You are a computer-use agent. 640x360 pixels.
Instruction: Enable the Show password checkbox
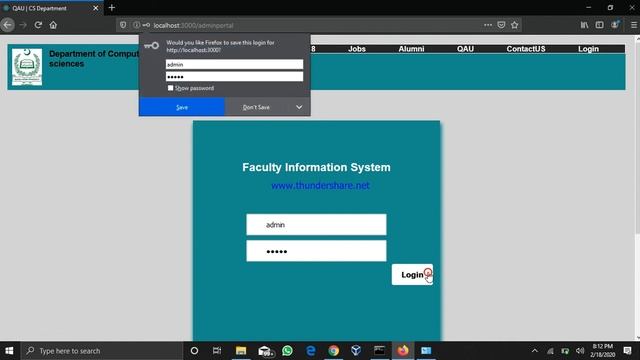[x=170, y=88]
